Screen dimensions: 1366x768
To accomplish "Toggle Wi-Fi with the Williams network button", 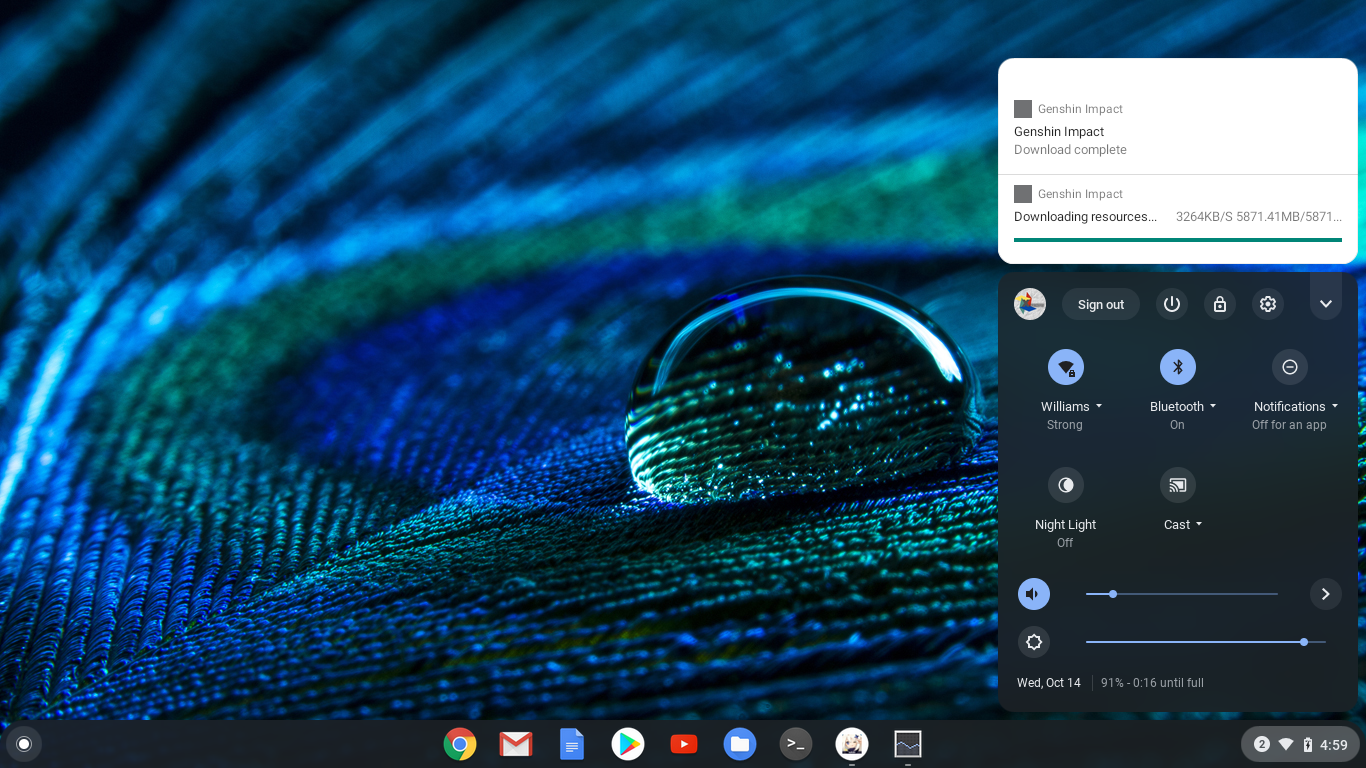I will 1066,367.
